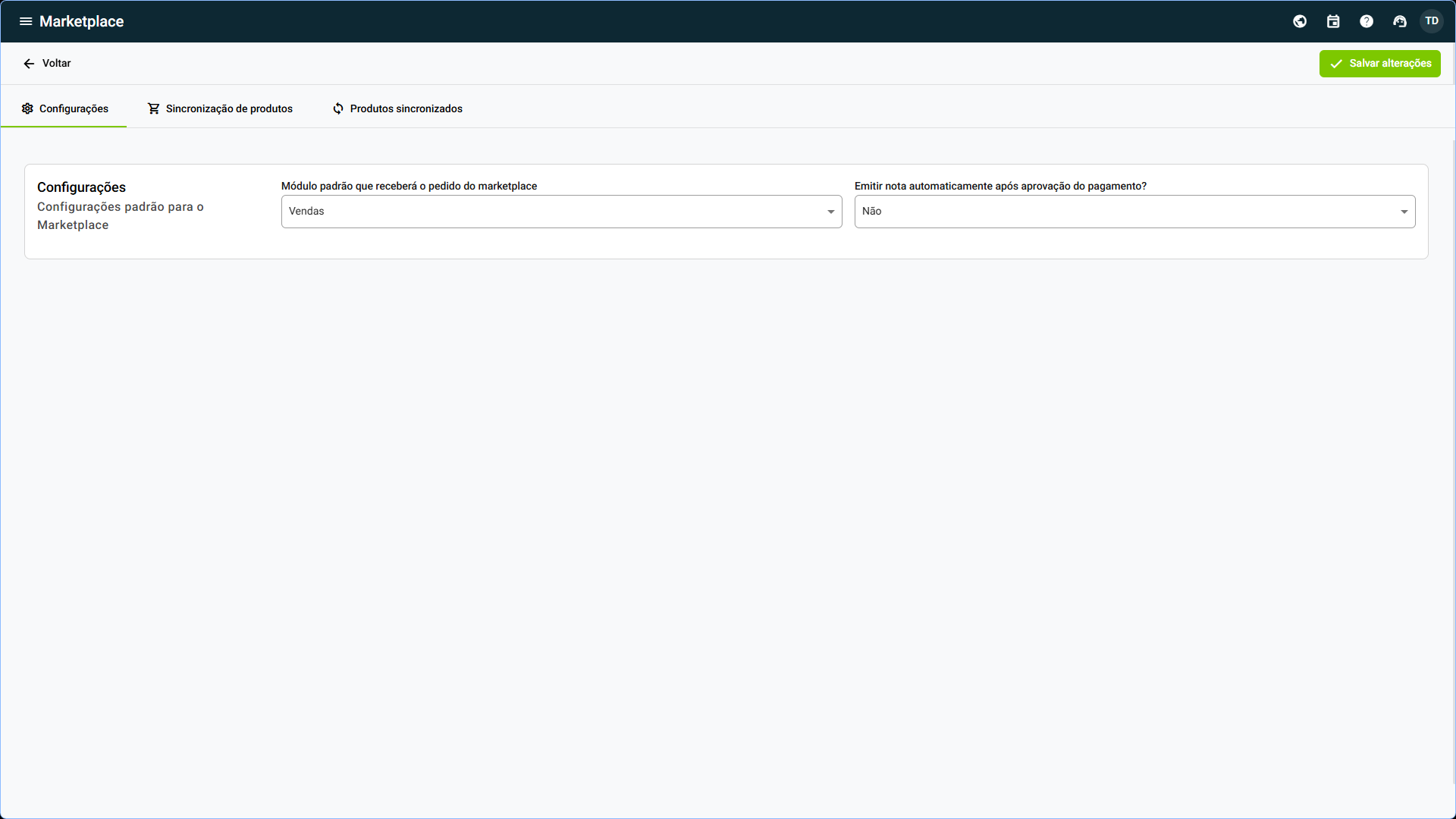Select the Configurações tab label
The width and height of the screenshot is (1456, 819).
pyautogui.click(x=74, y=108)
